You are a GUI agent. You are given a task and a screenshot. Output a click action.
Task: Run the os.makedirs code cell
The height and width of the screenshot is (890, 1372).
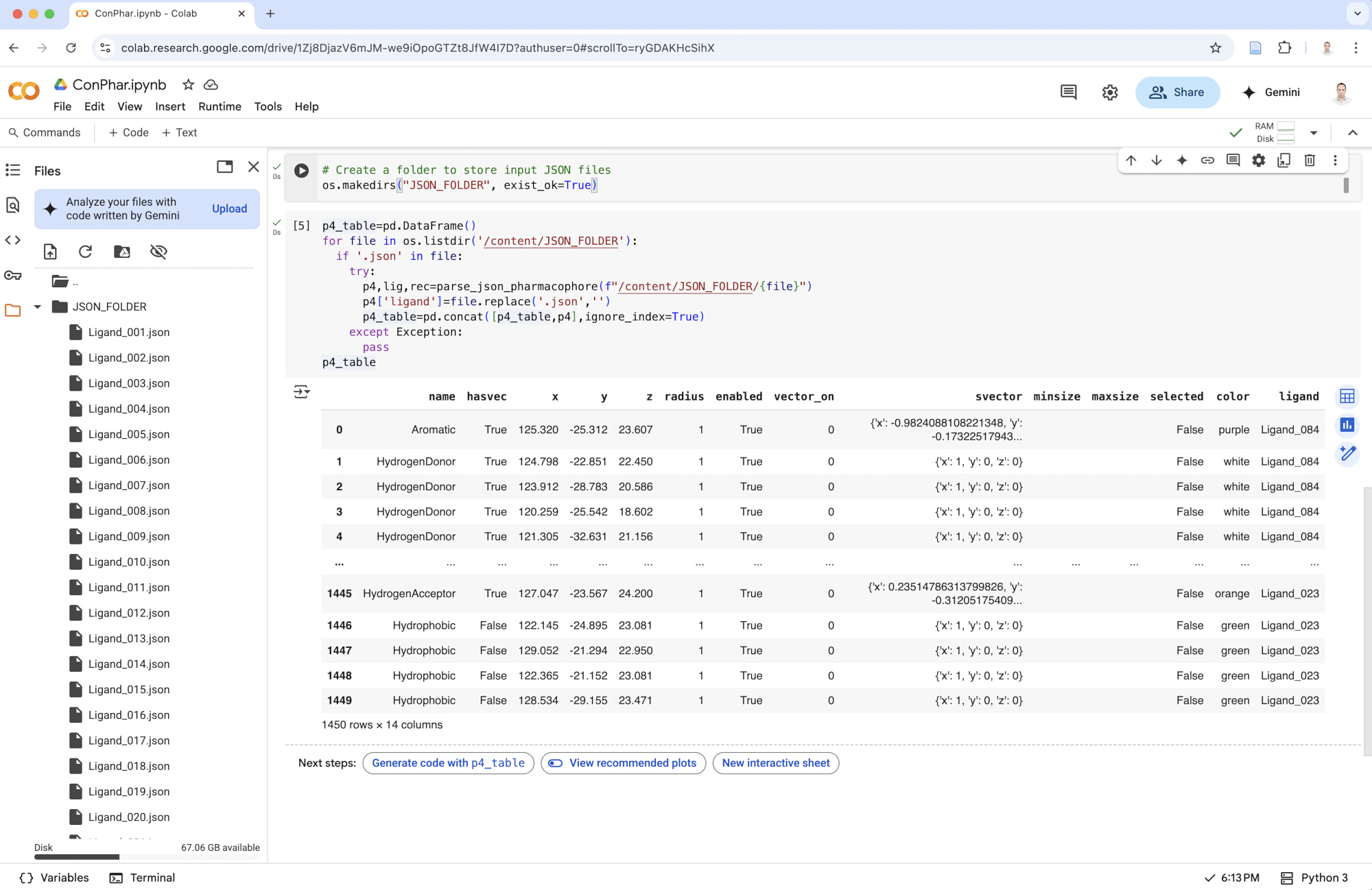point(301,171)
